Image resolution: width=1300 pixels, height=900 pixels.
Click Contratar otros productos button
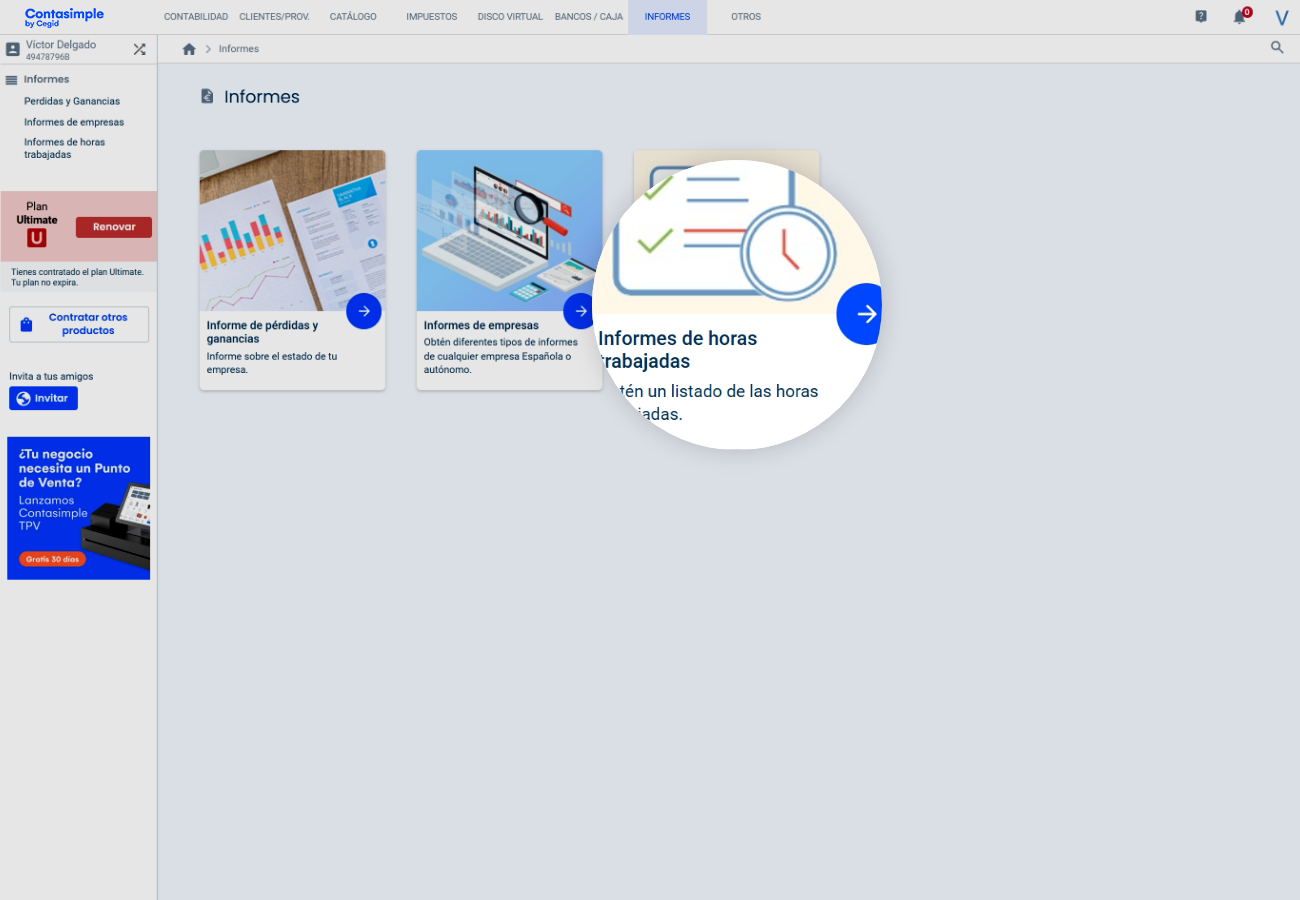point(79,324)
